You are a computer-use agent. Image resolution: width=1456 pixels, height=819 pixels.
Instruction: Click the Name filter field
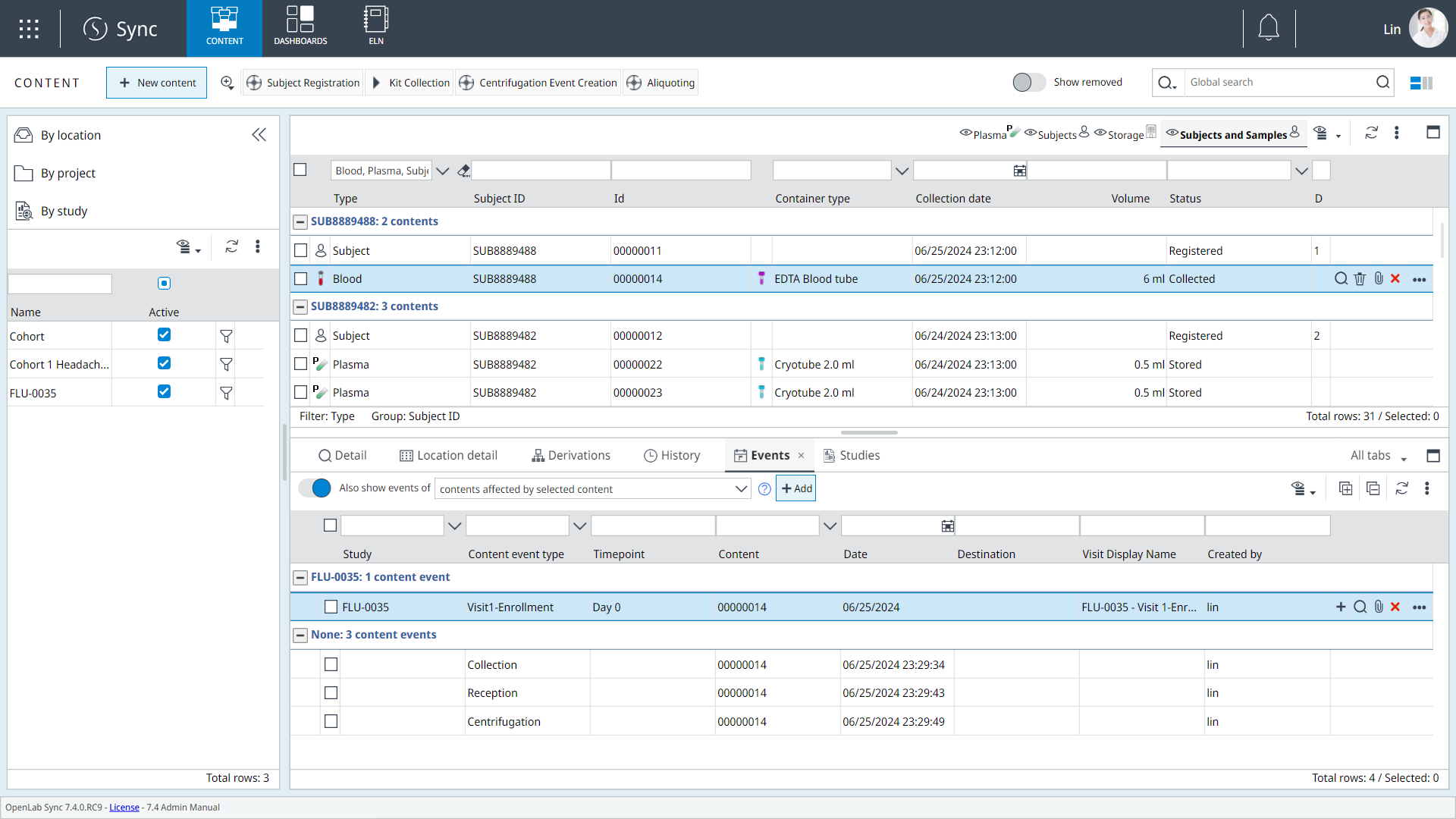60,284
